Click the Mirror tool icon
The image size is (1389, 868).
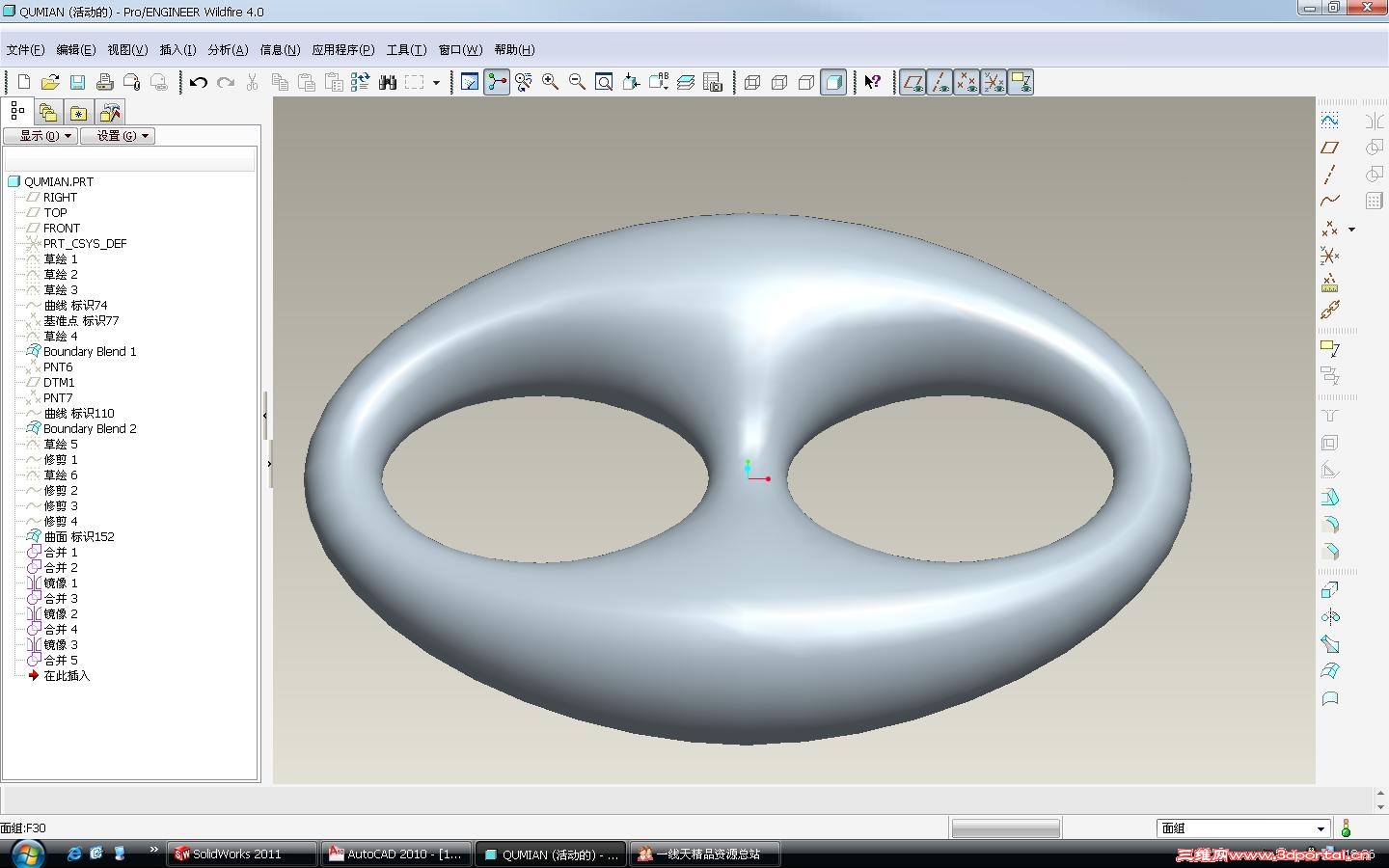pyautogui.click(x=1375, y=121)
